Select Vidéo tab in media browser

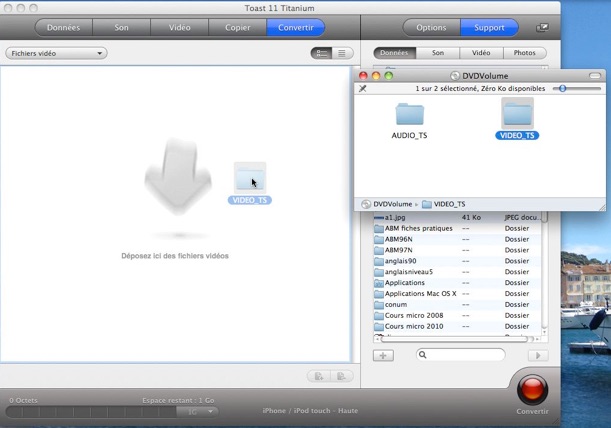tap(481, 53)
